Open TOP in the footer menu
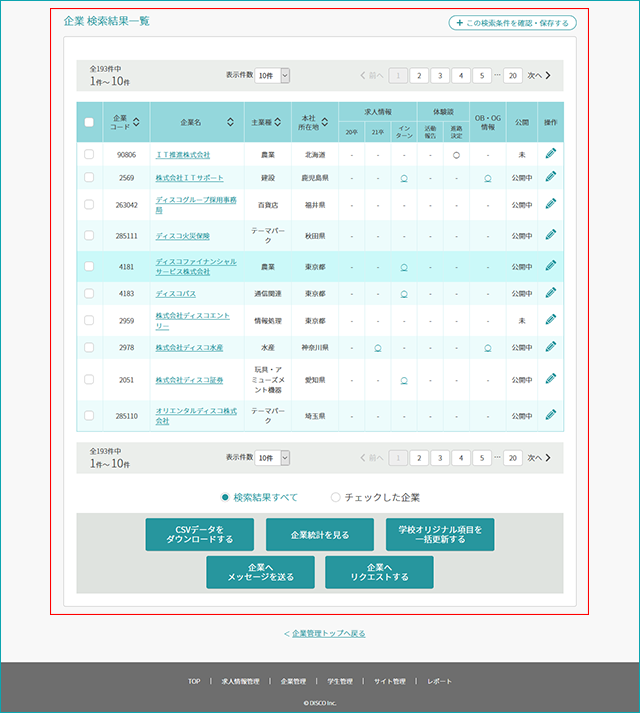640x713 pixels. (194, 681)
